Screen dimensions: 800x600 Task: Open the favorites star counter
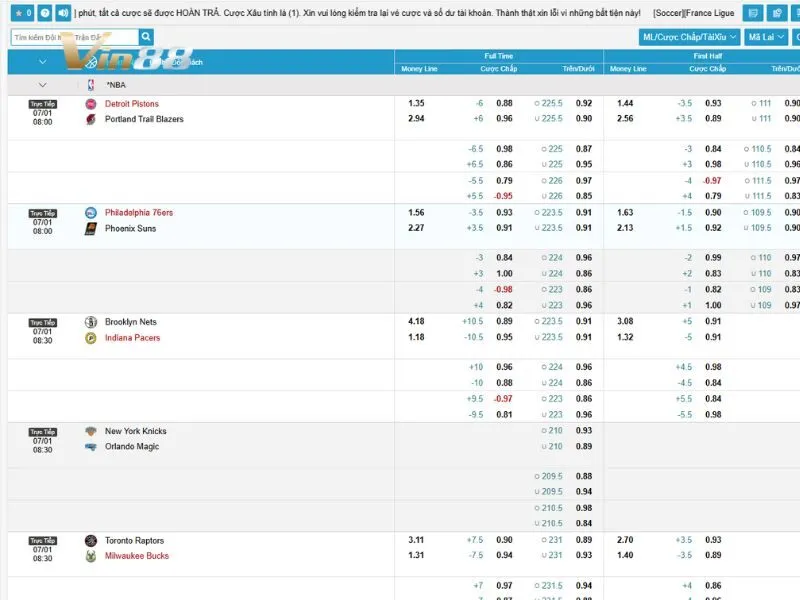coord(22,13)
